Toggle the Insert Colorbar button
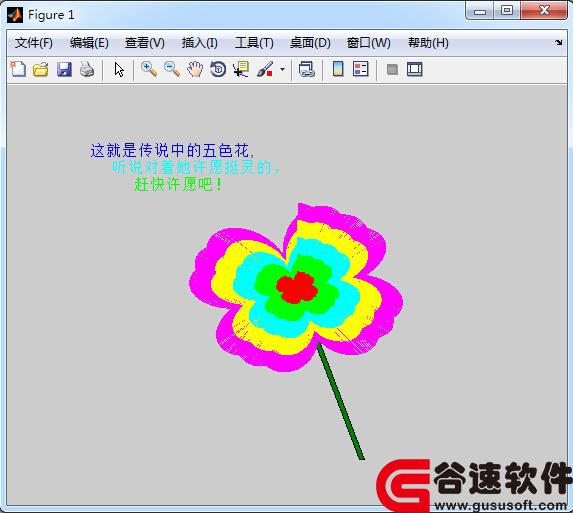Viewport: 573px width, 513px height. [338, 69]
